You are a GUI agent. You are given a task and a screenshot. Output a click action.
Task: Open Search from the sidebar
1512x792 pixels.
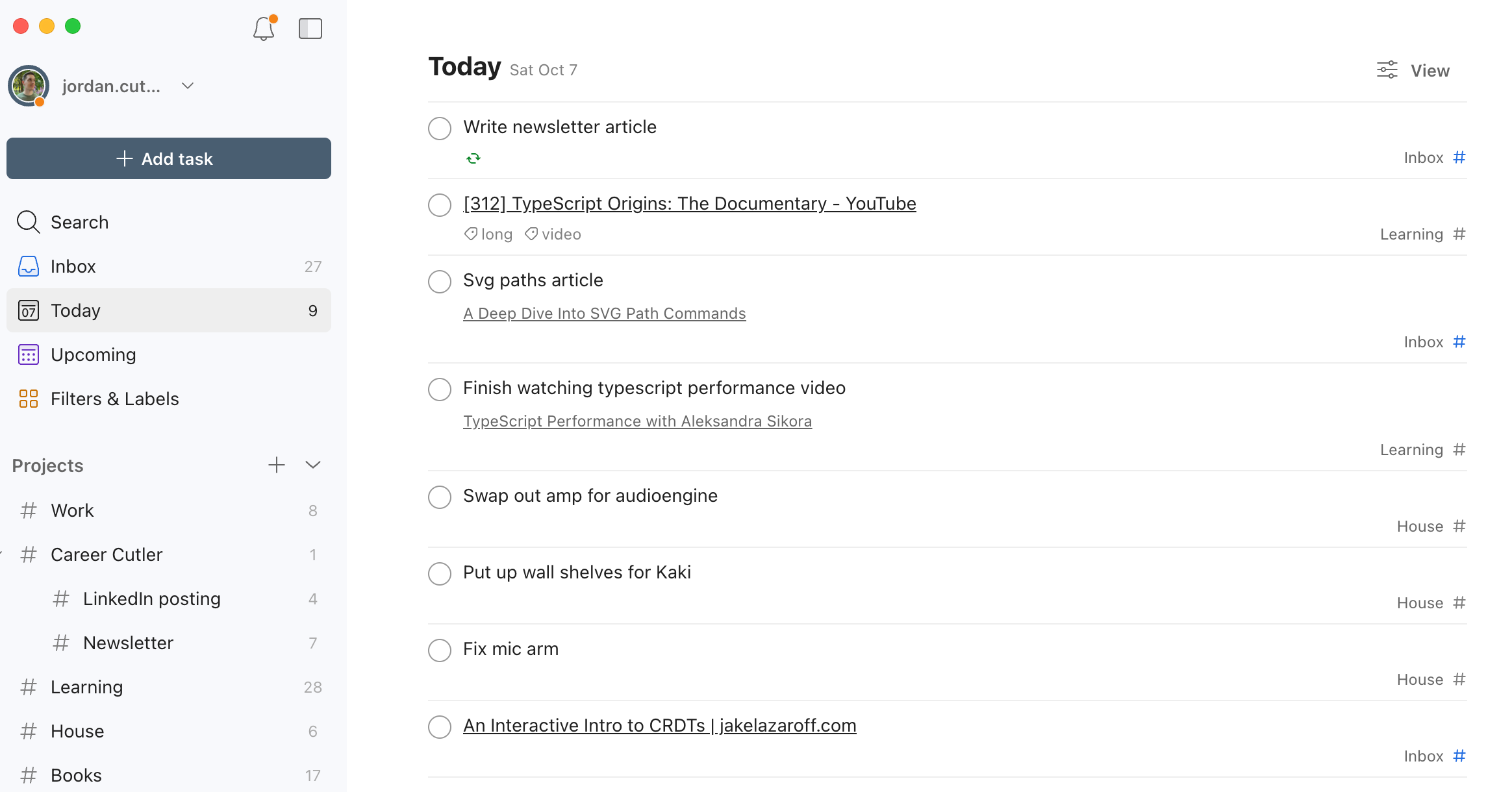[79, 222]
